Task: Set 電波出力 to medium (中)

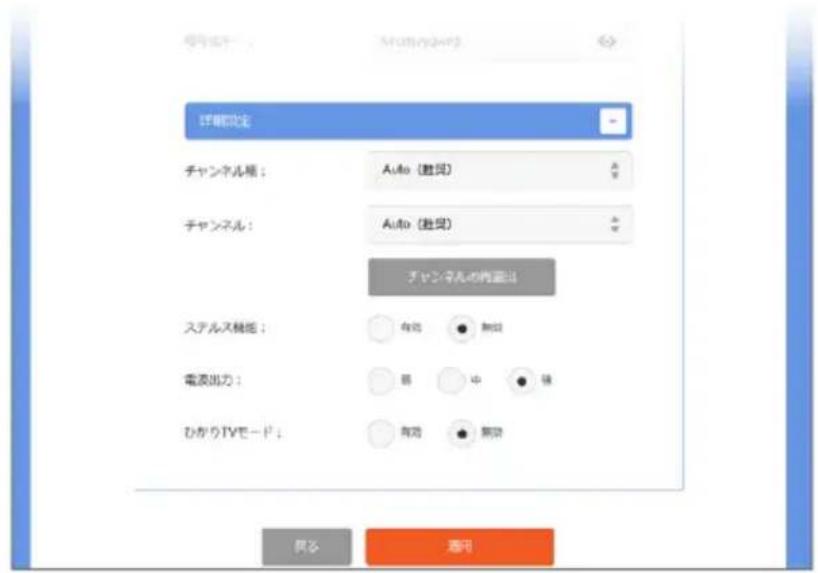Action: pyautogui.click(x=451, y=380)
